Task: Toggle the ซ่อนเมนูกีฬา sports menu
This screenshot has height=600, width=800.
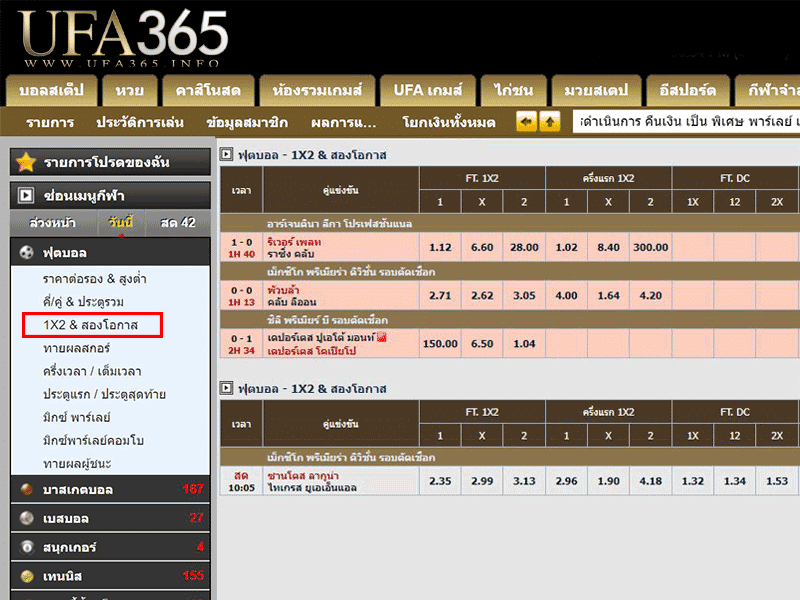Action: click(110, 195)
